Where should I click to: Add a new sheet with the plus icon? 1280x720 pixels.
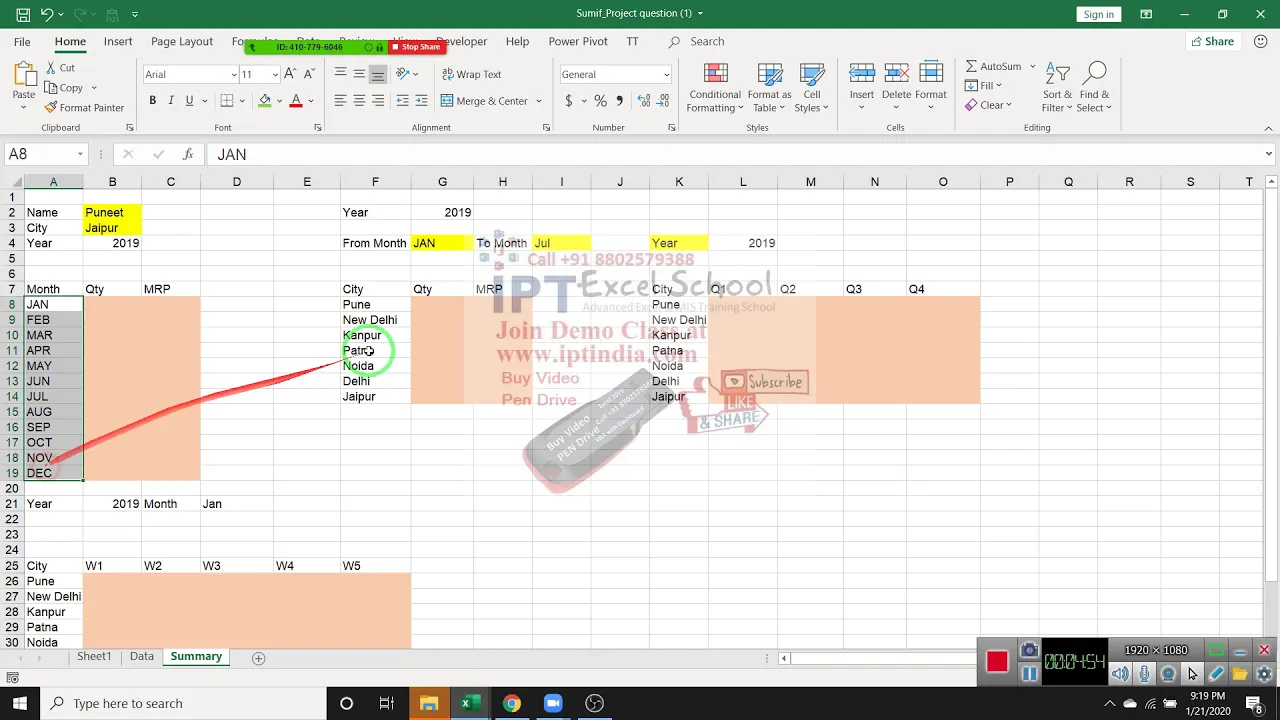click(258, 657)
